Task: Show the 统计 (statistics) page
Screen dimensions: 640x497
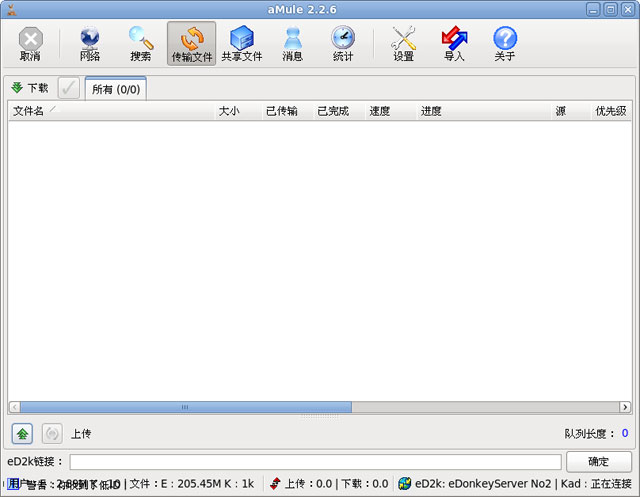Action: 343,44
